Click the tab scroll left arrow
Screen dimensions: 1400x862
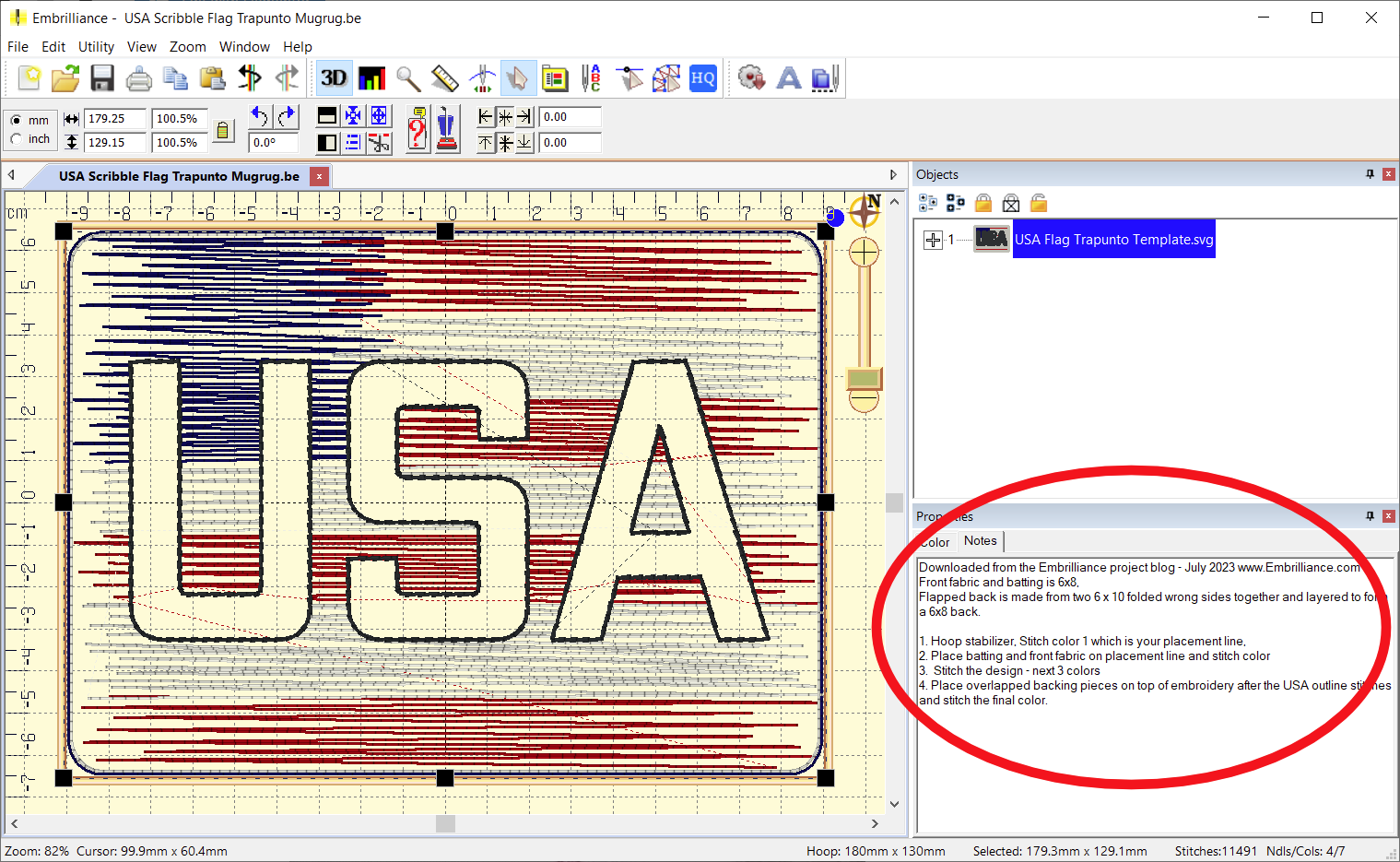pyautogui.click(x=12, y=175)
